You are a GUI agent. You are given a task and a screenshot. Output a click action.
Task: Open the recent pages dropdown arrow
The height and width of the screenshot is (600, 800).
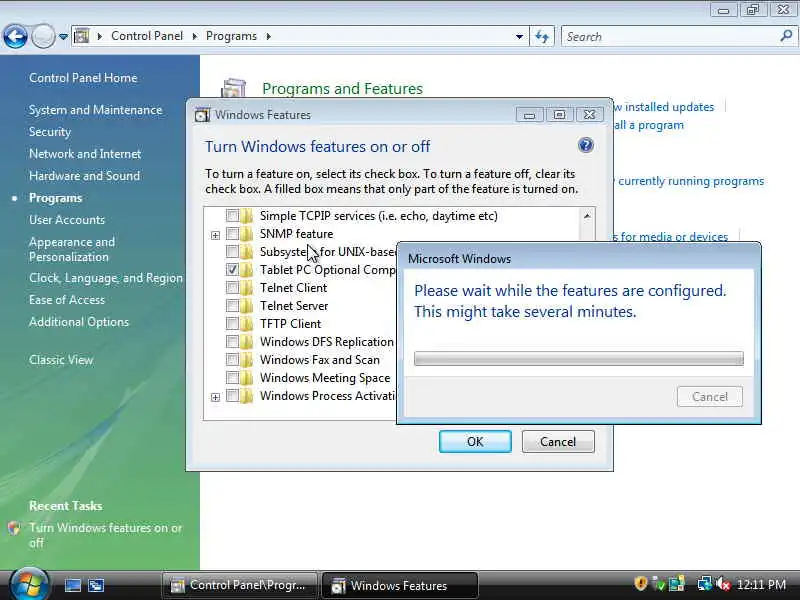tap(63, 37)
